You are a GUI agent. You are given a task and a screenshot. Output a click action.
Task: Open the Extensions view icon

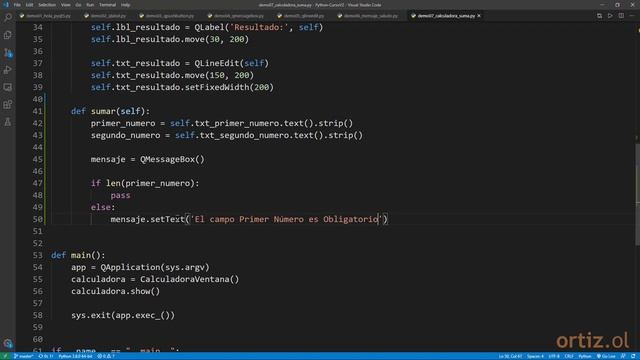(x=8, y=104)
